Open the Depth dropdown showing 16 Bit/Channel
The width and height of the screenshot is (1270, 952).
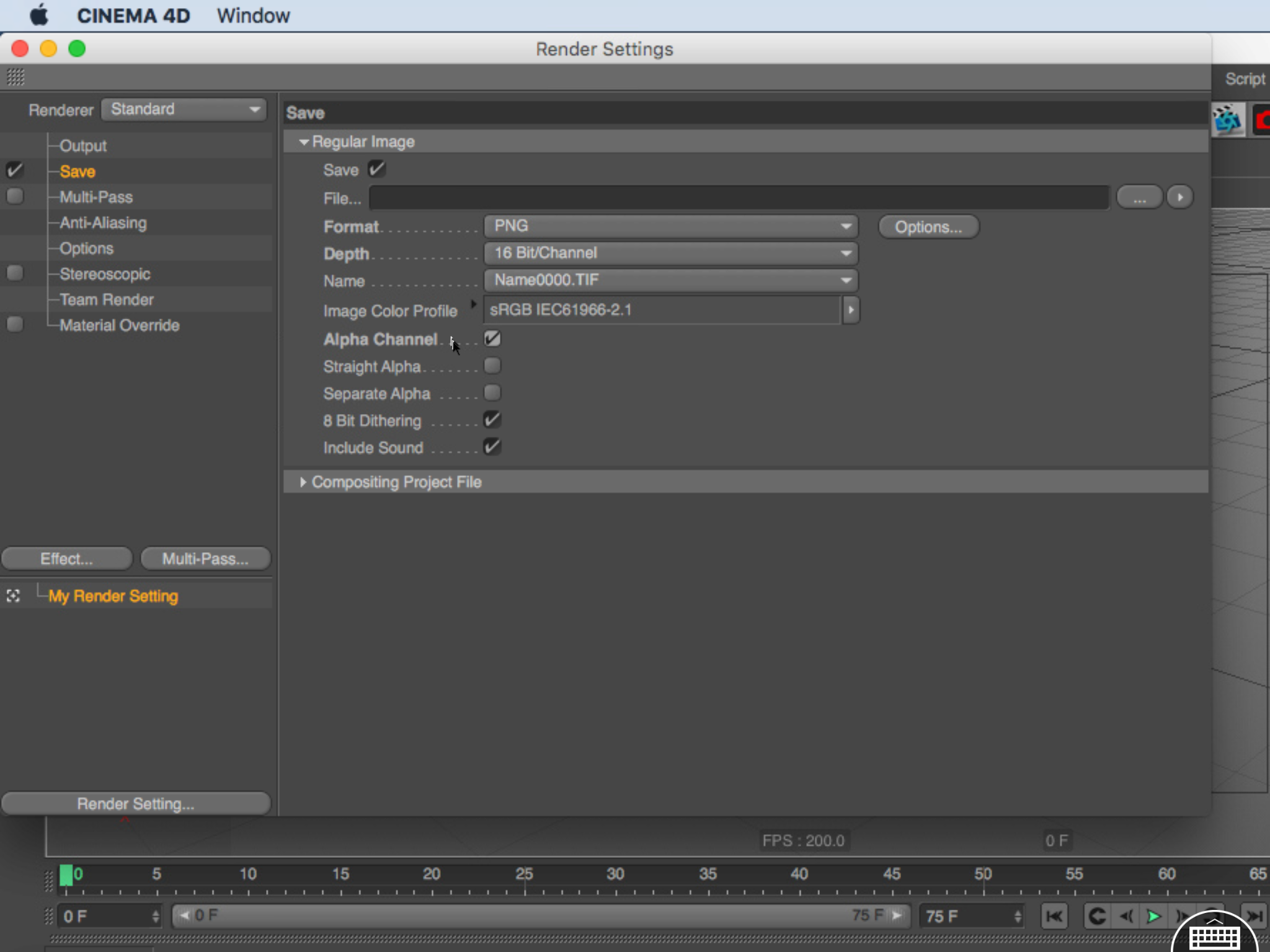point(670,253)
